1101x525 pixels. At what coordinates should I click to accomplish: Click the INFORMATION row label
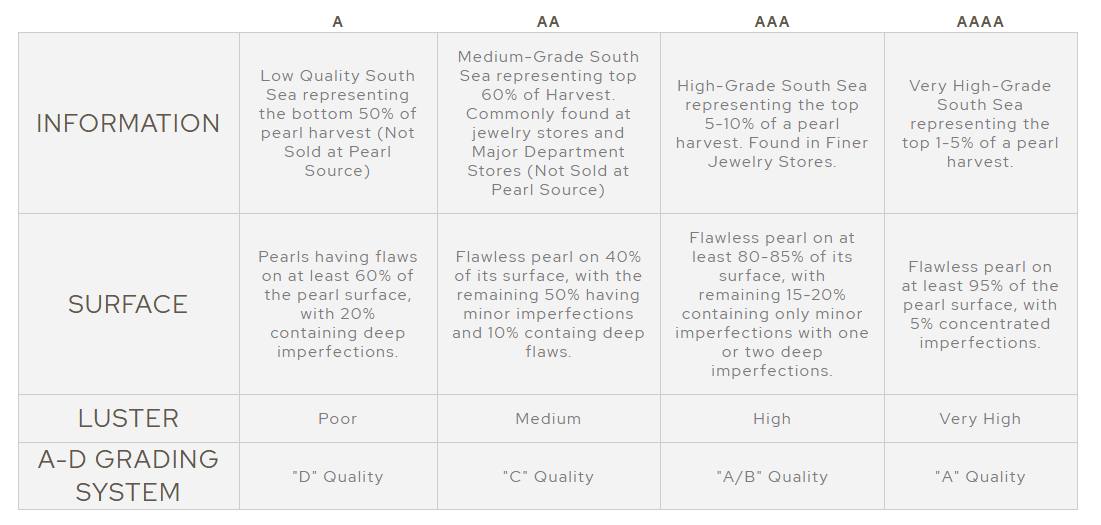point(128,124)
